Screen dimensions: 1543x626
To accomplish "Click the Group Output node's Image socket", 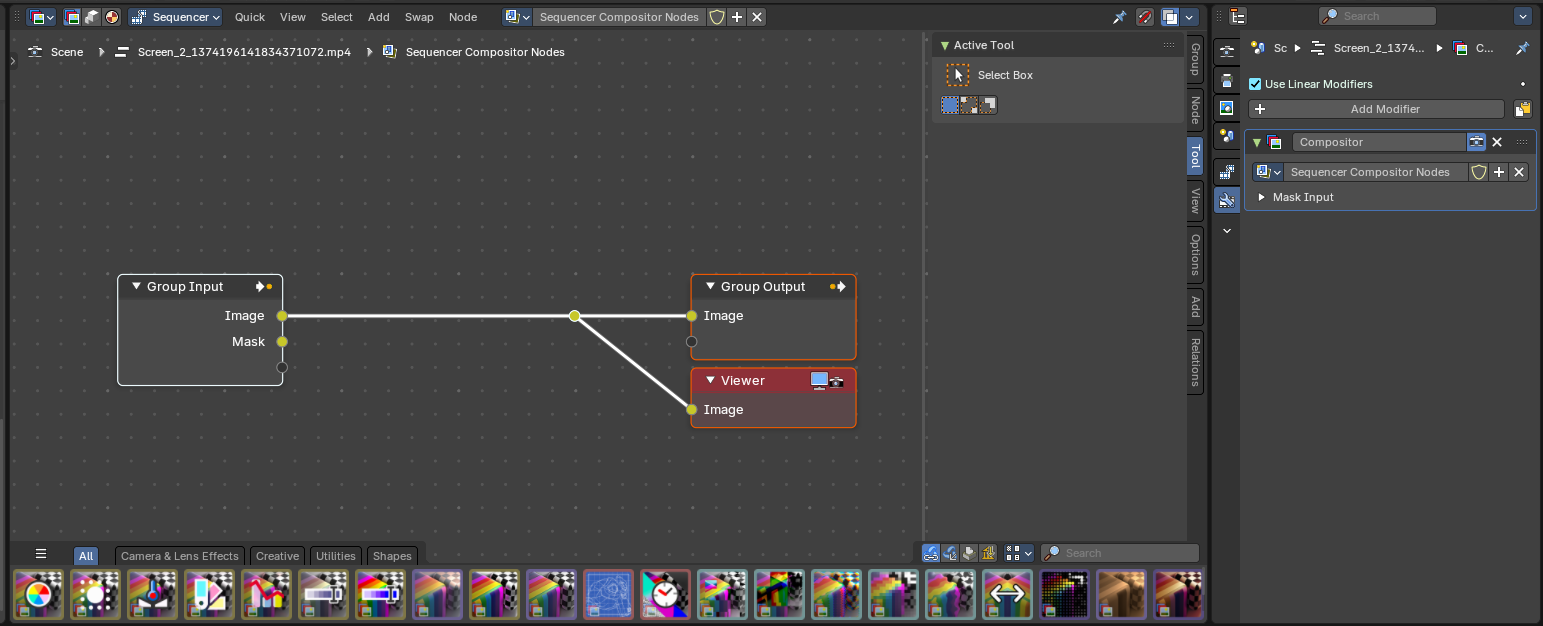I will point(691,316).
